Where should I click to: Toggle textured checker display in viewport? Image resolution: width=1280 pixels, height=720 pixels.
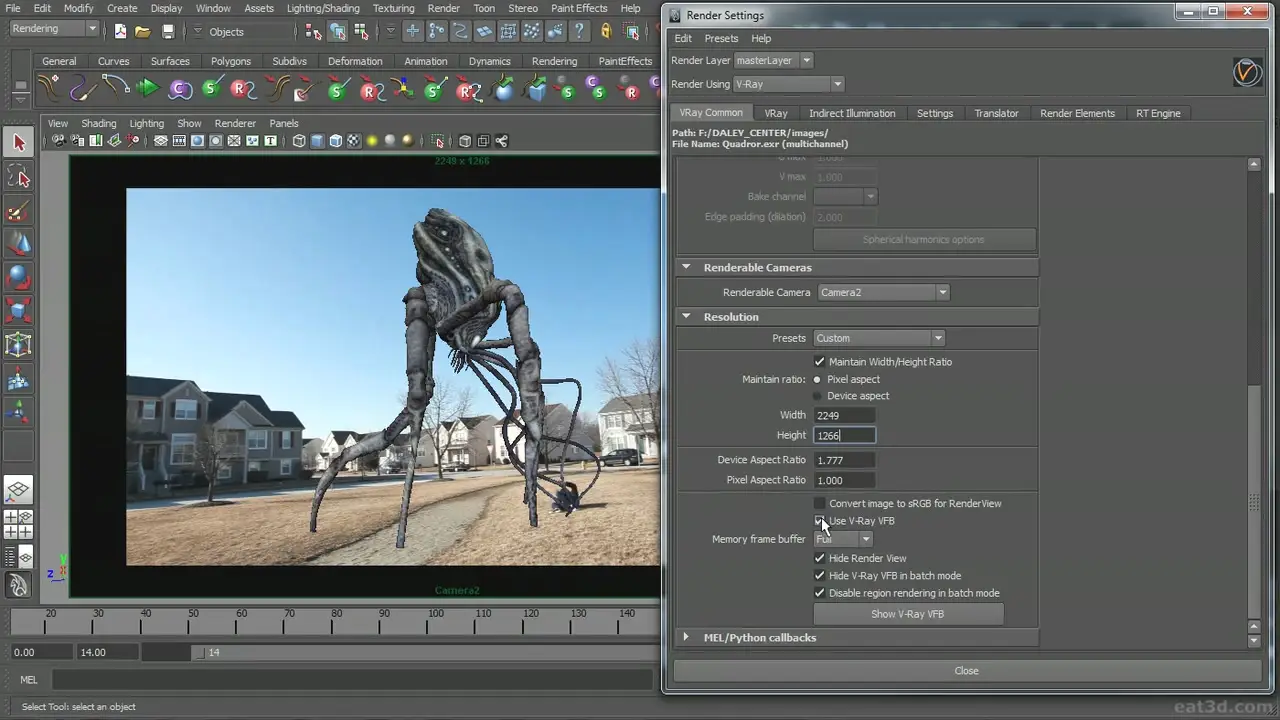pos(354,141)
